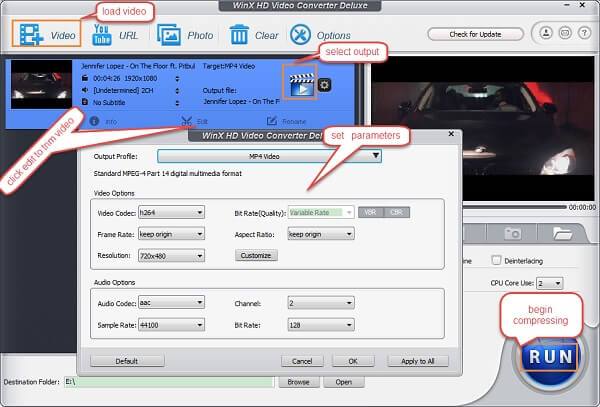Viewport: 600px width, 407px height.
Task: Open the help question mark icon
Action: pyautogui.click(x=584, y=33)
